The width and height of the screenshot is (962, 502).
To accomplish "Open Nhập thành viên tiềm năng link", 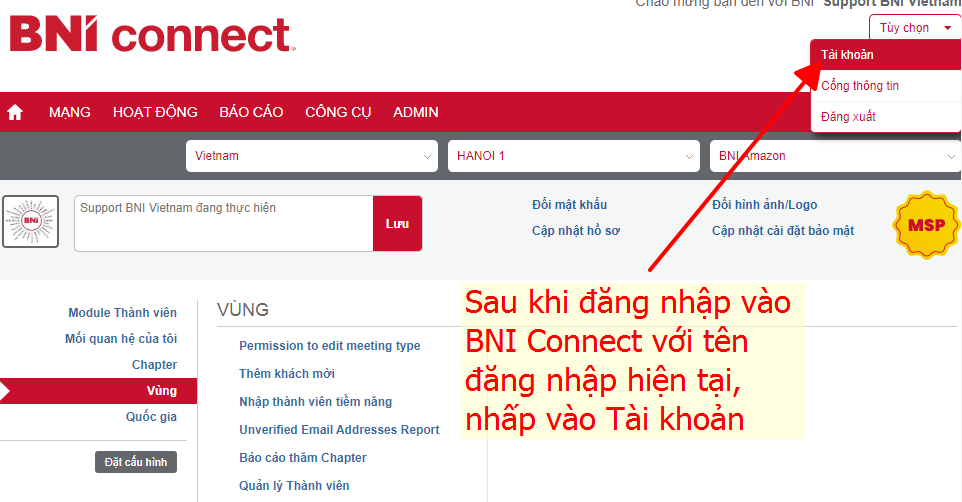I will point(315,402).
